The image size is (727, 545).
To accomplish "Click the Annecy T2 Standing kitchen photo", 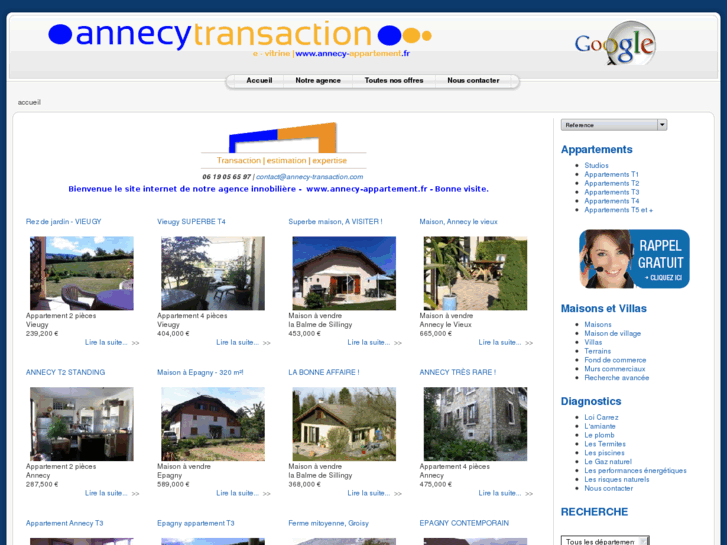I will point(82,424).
